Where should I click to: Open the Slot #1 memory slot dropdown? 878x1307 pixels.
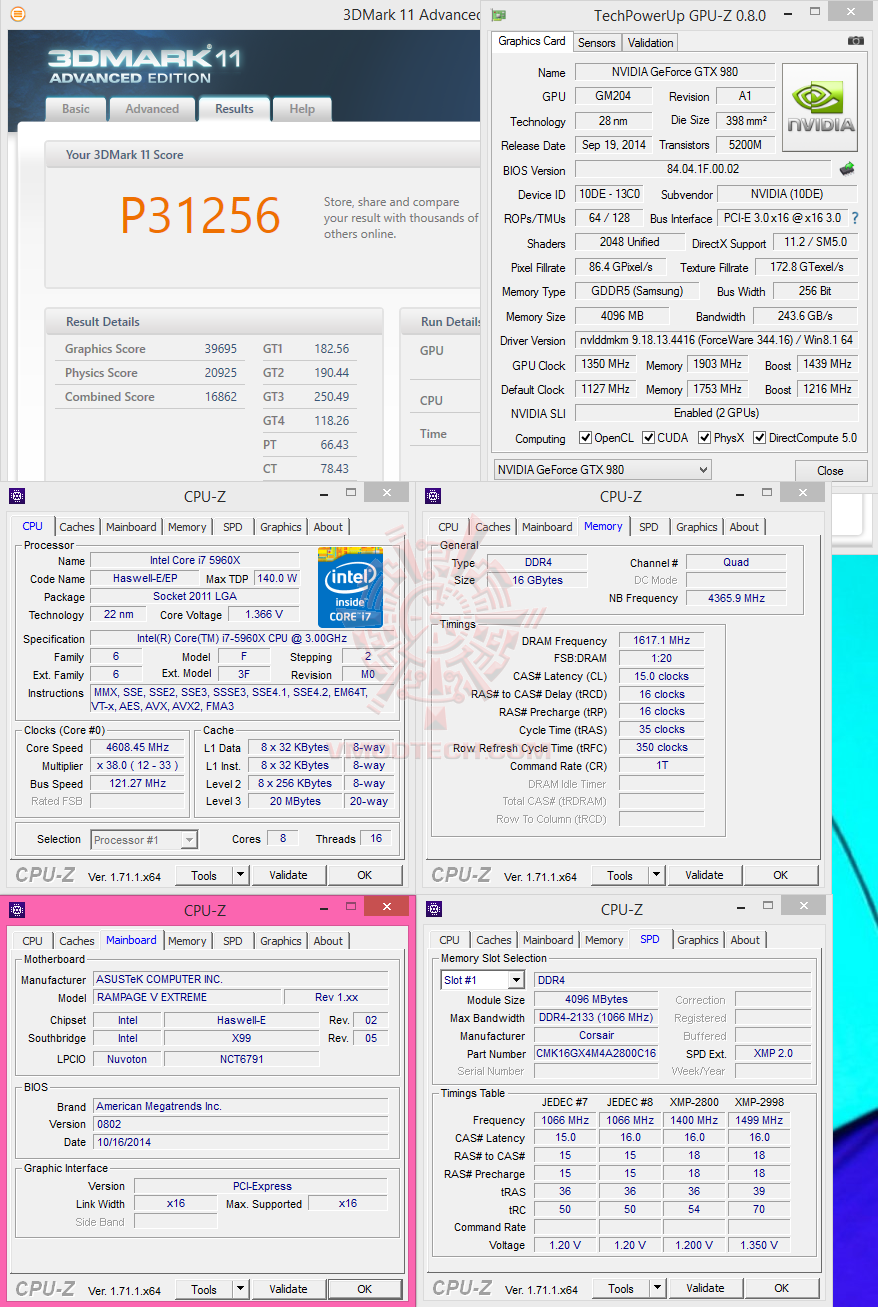coord(482,980)
